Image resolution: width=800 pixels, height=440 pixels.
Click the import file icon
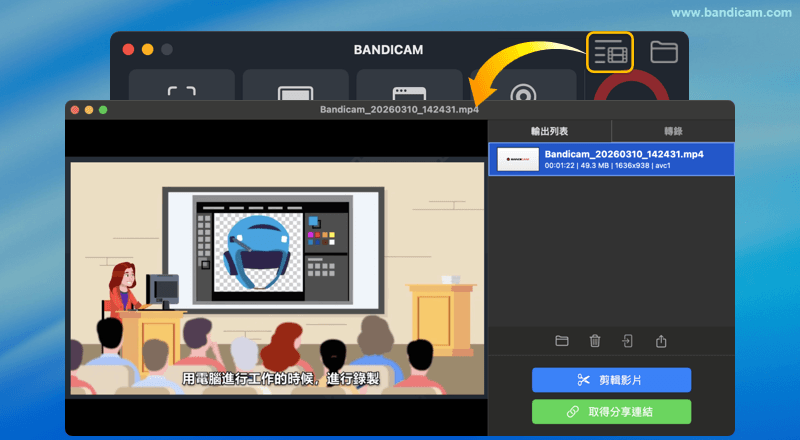coord(627,341)
